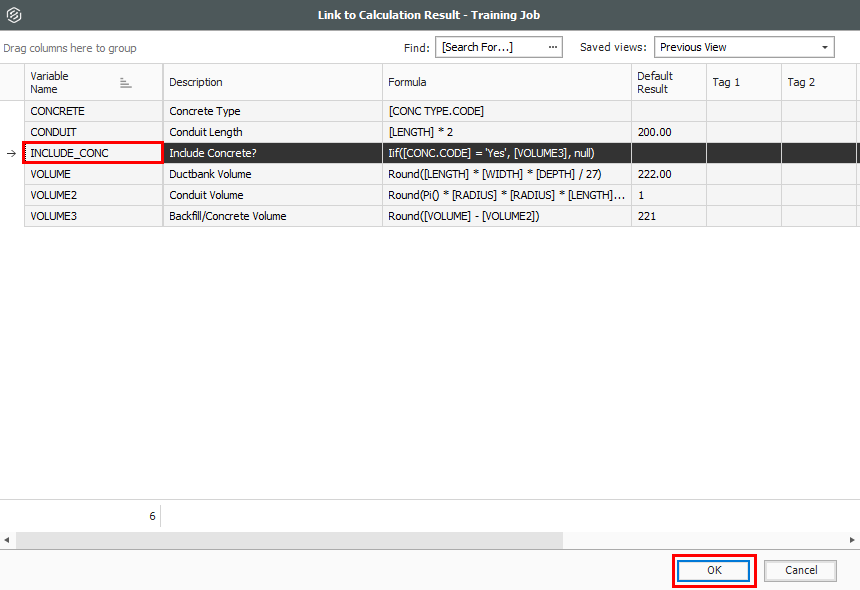Select the CONCRETE variable row
The image size is (860, 590).
[93, 111]
